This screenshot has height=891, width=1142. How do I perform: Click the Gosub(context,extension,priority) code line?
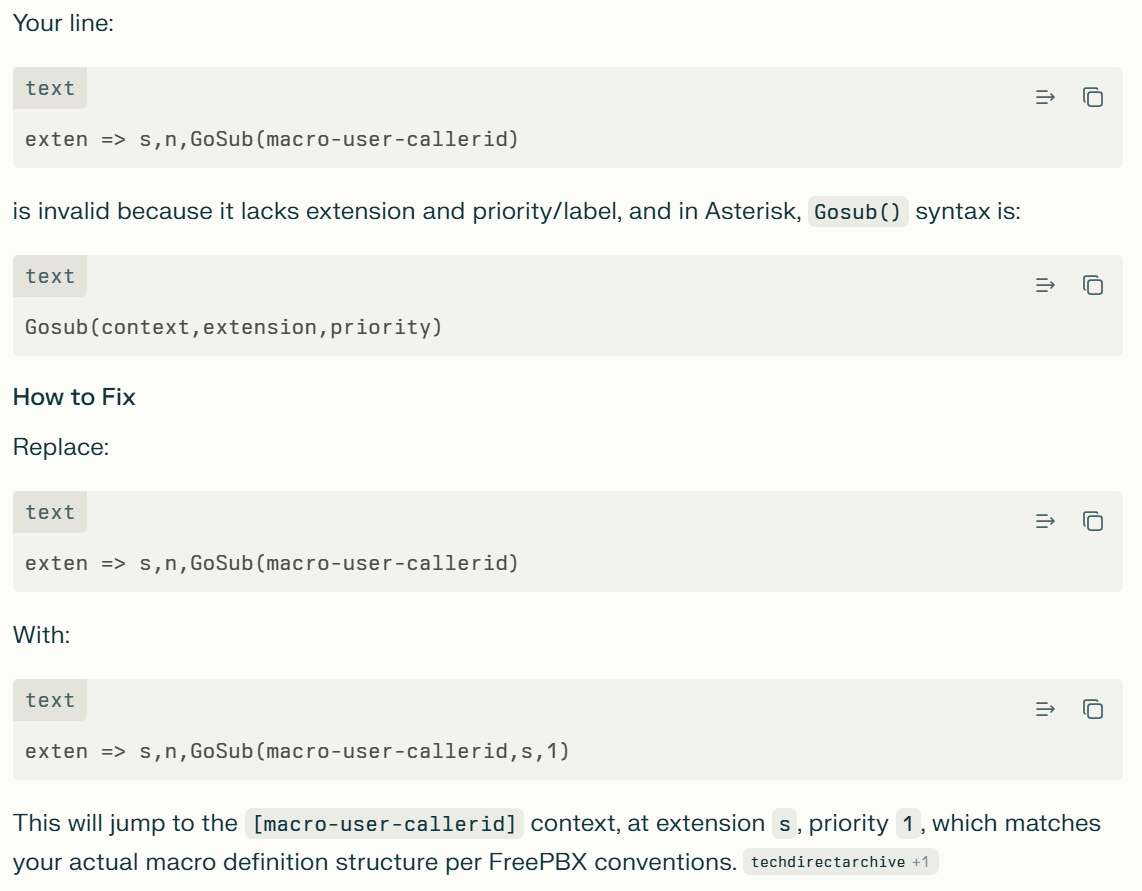point(233,327)
